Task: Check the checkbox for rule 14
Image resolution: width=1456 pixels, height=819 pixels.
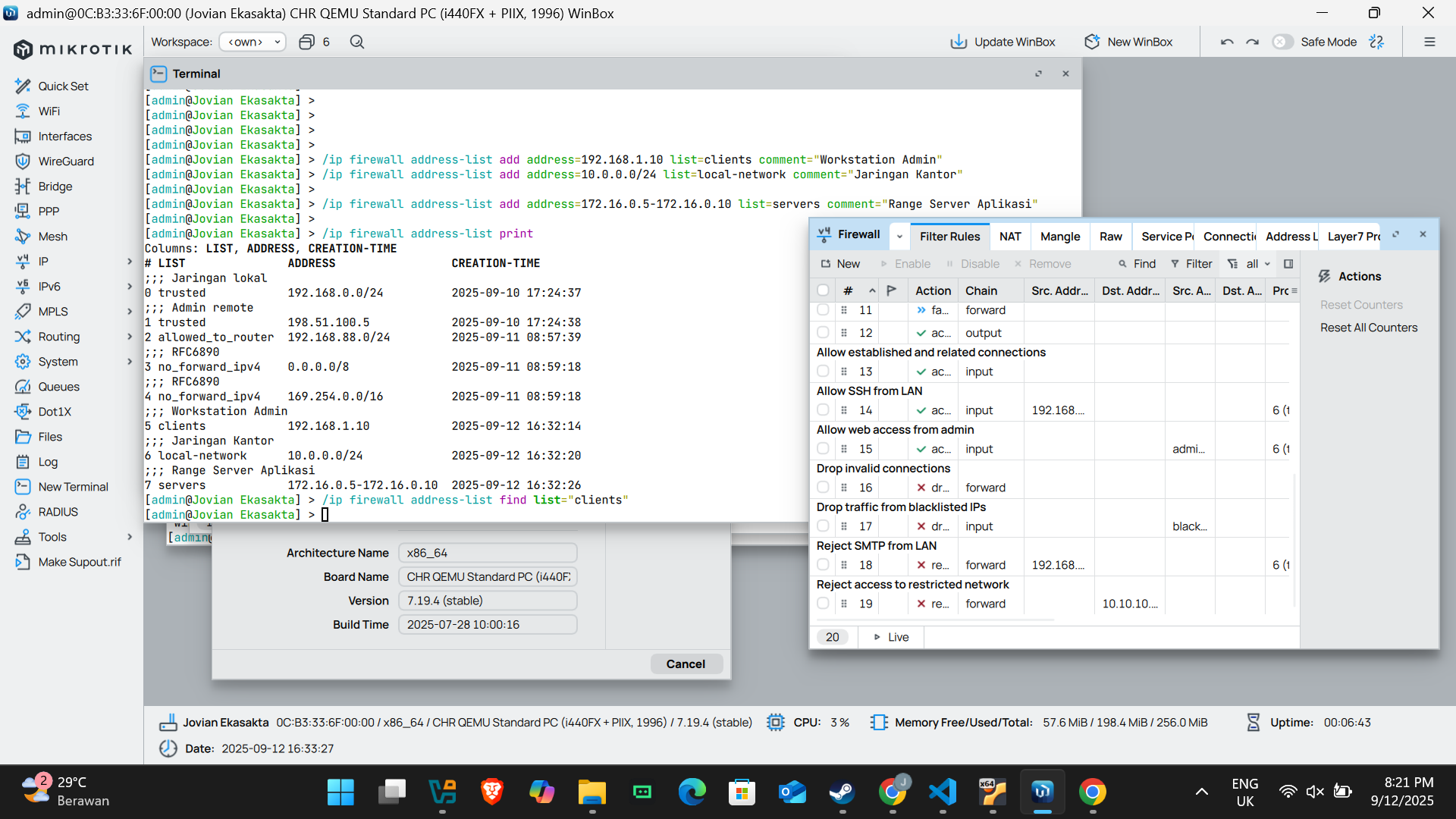Action: pos(823,410)
